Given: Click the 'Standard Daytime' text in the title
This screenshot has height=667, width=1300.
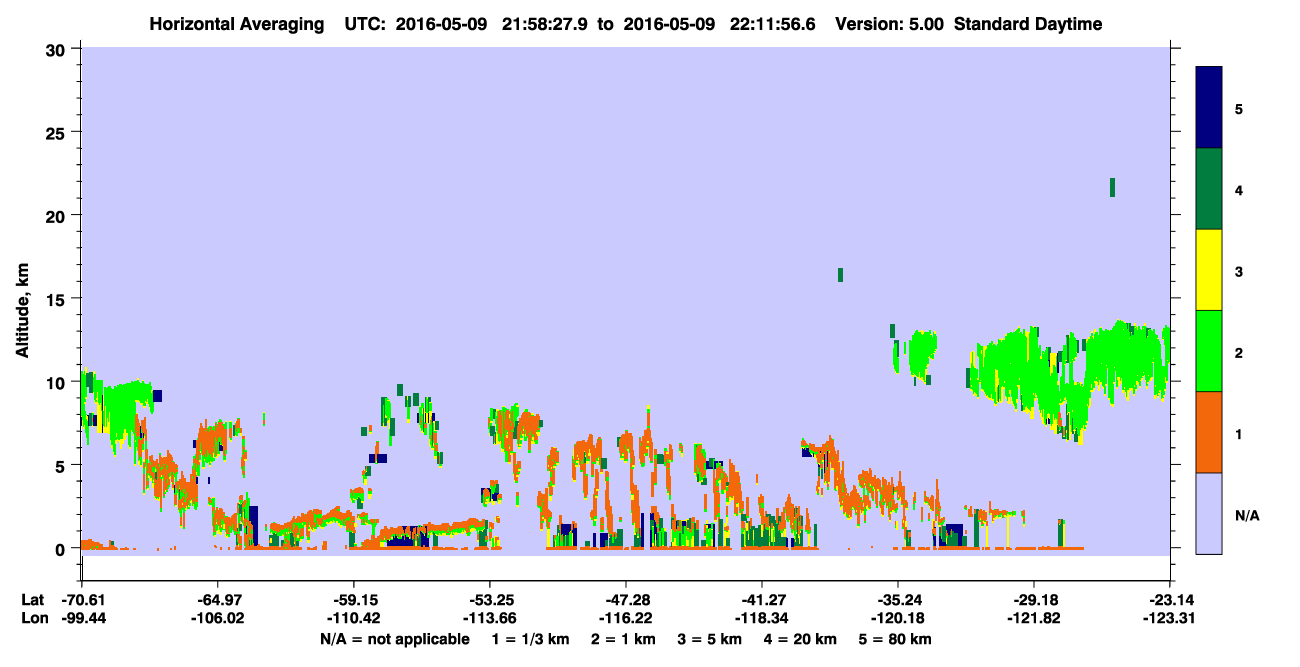Looking at the screenshot, I should click(x=1028, y=24).
